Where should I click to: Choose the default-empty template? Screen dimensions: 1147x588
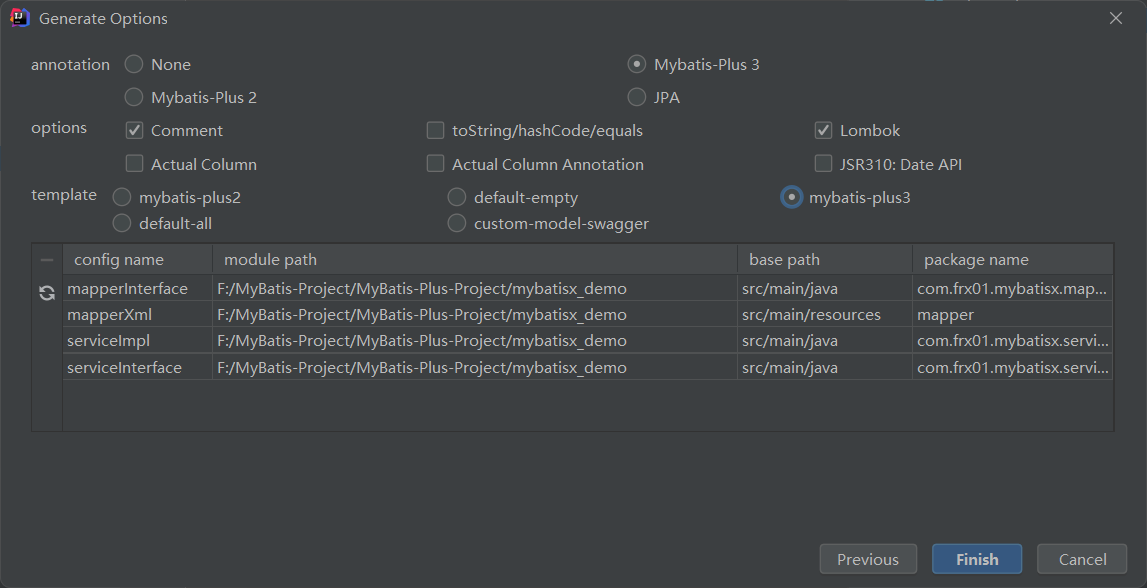click(456, 197)
